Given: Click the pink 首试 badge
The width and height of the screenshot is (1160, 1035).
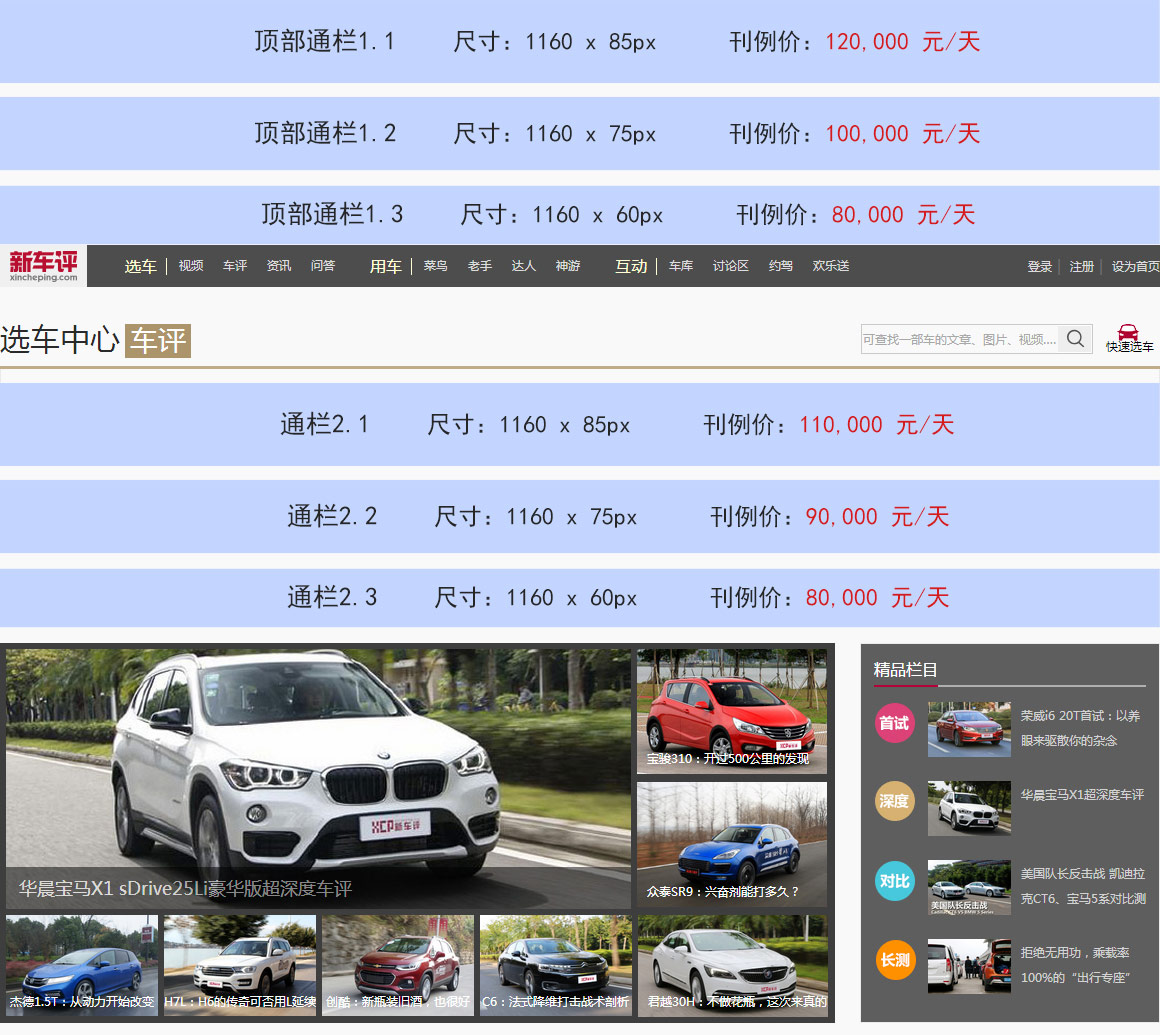Looking at the screenshot, I should click(x=894, y=723).
